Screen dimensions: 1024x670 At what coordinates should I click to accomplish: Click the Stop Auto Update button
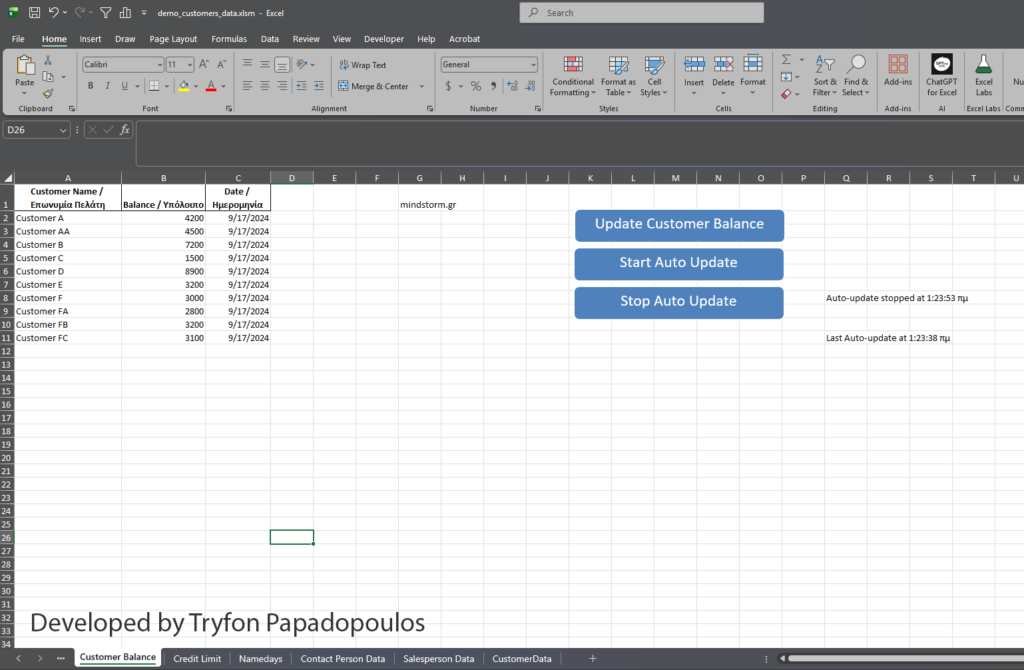679,302
